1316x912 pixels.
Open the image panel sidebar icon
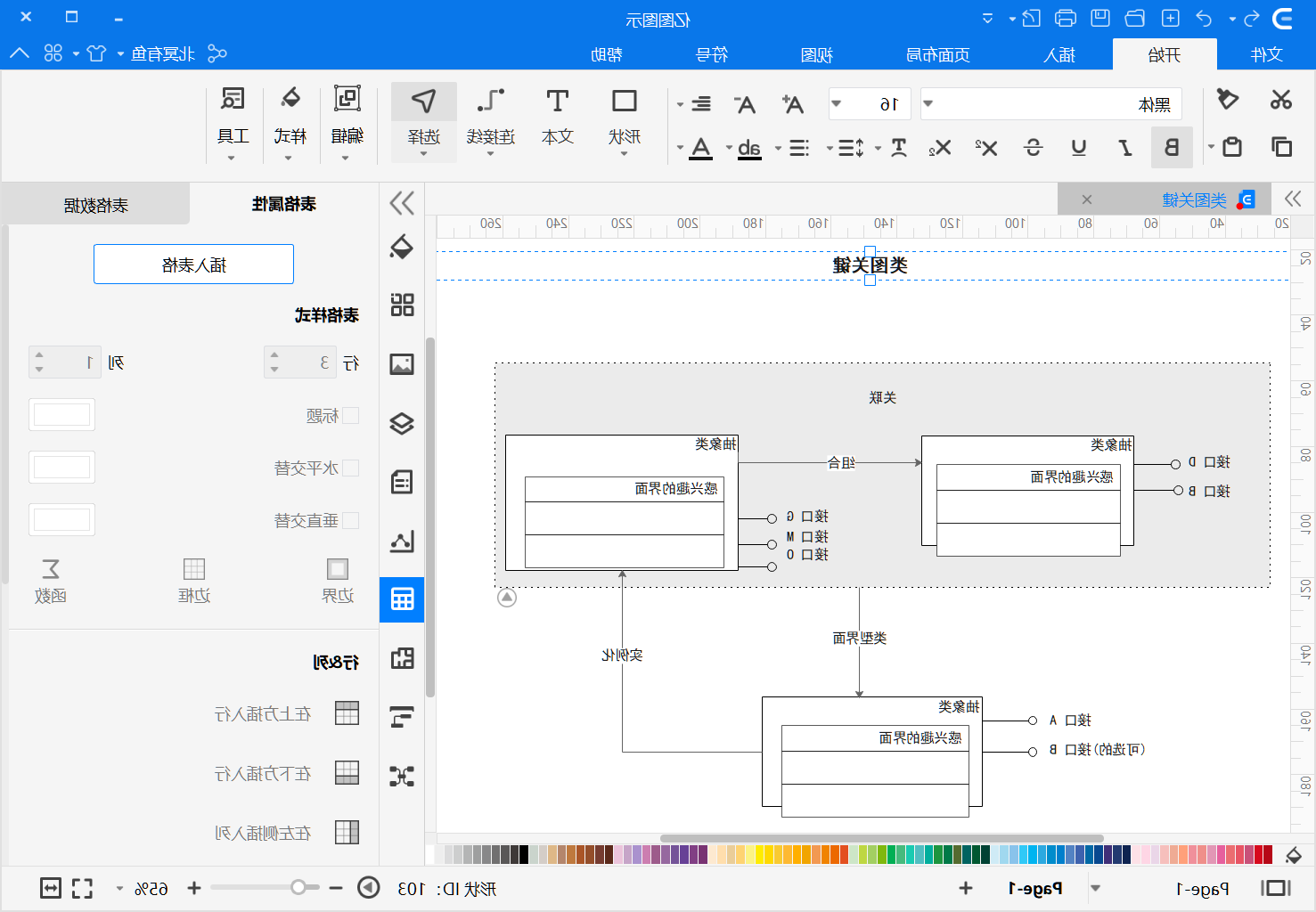402,364
